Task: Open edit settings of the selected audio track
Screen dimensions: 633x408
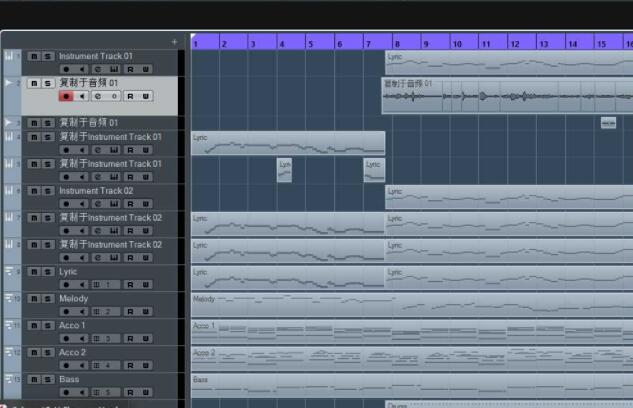Action: (x=98, y=96)
